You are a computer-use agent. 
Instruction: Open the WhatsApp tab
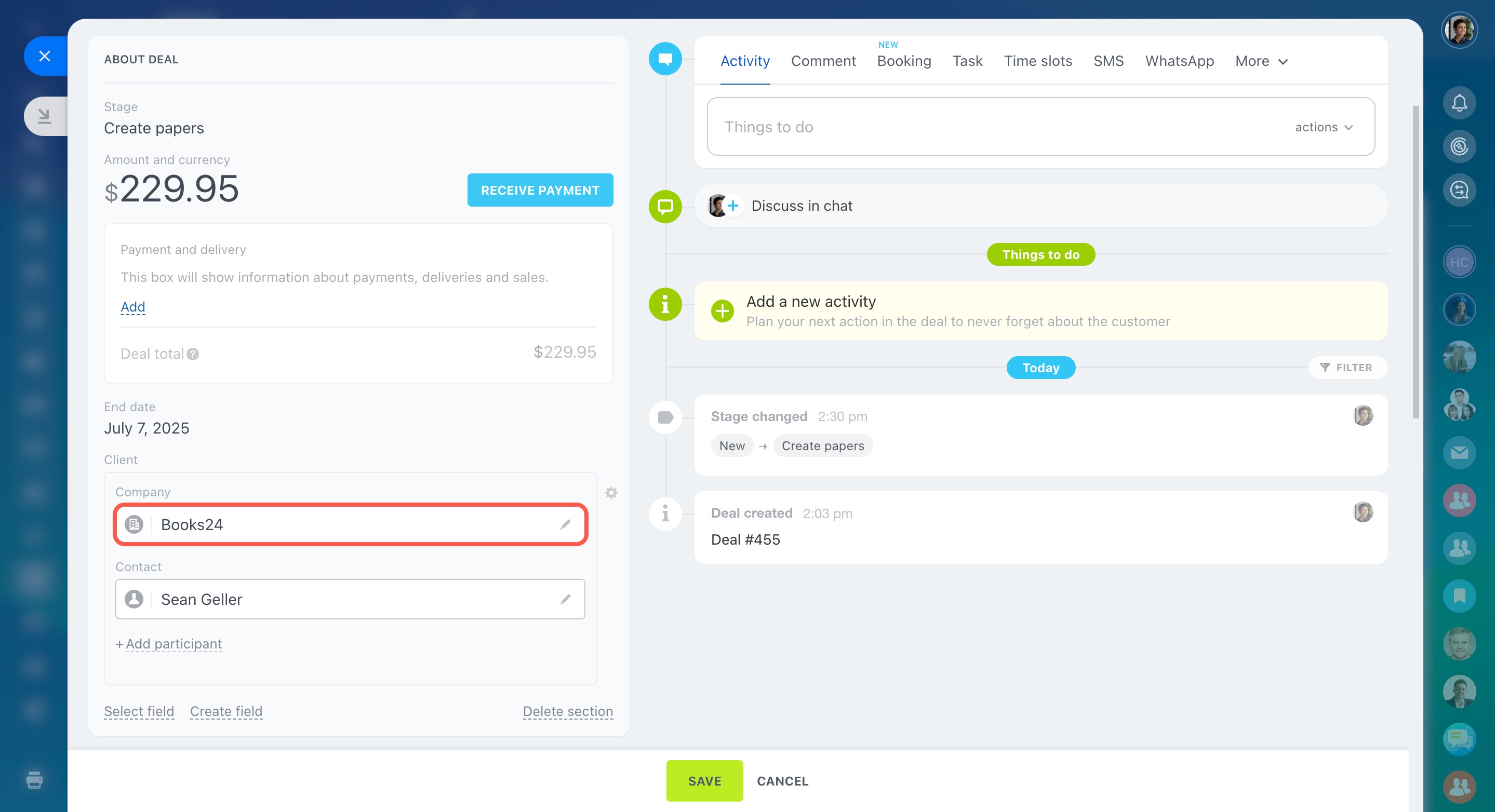click(1179, 61)
